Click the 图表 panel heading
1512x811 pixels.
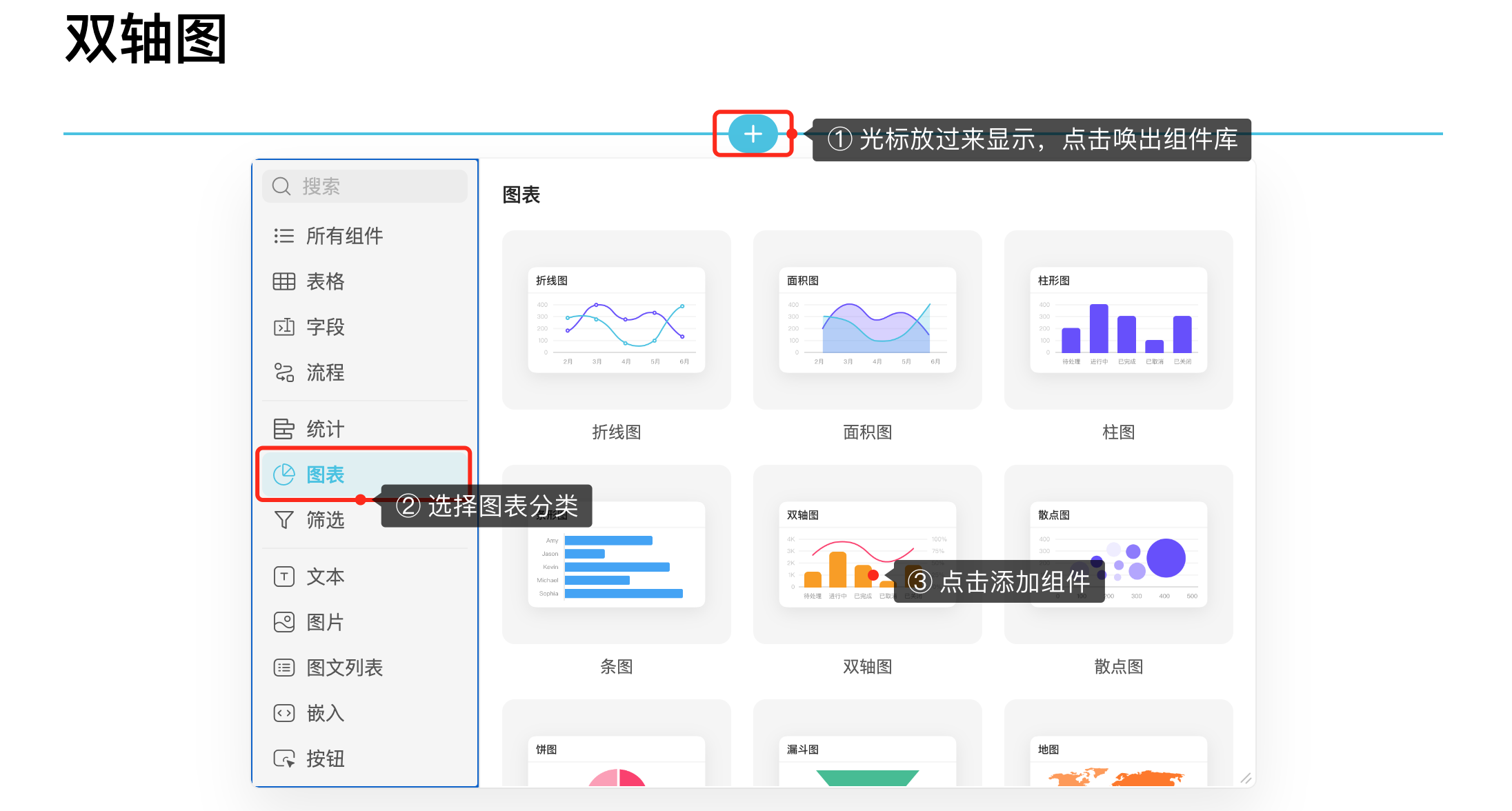click(521, 195)
